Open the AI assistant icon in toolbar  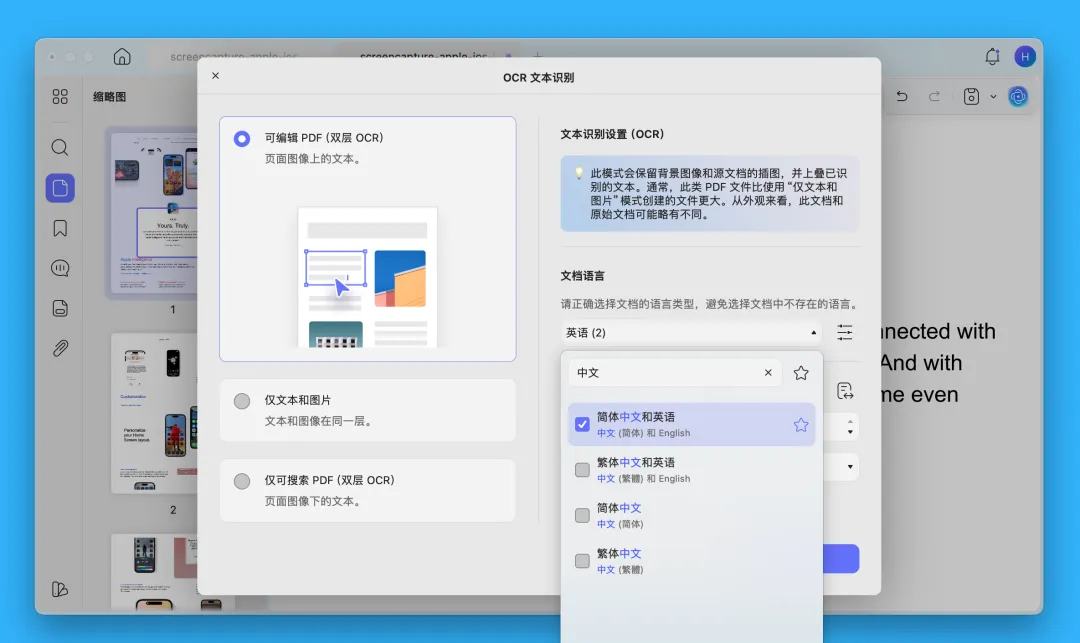coord(1018,96)
